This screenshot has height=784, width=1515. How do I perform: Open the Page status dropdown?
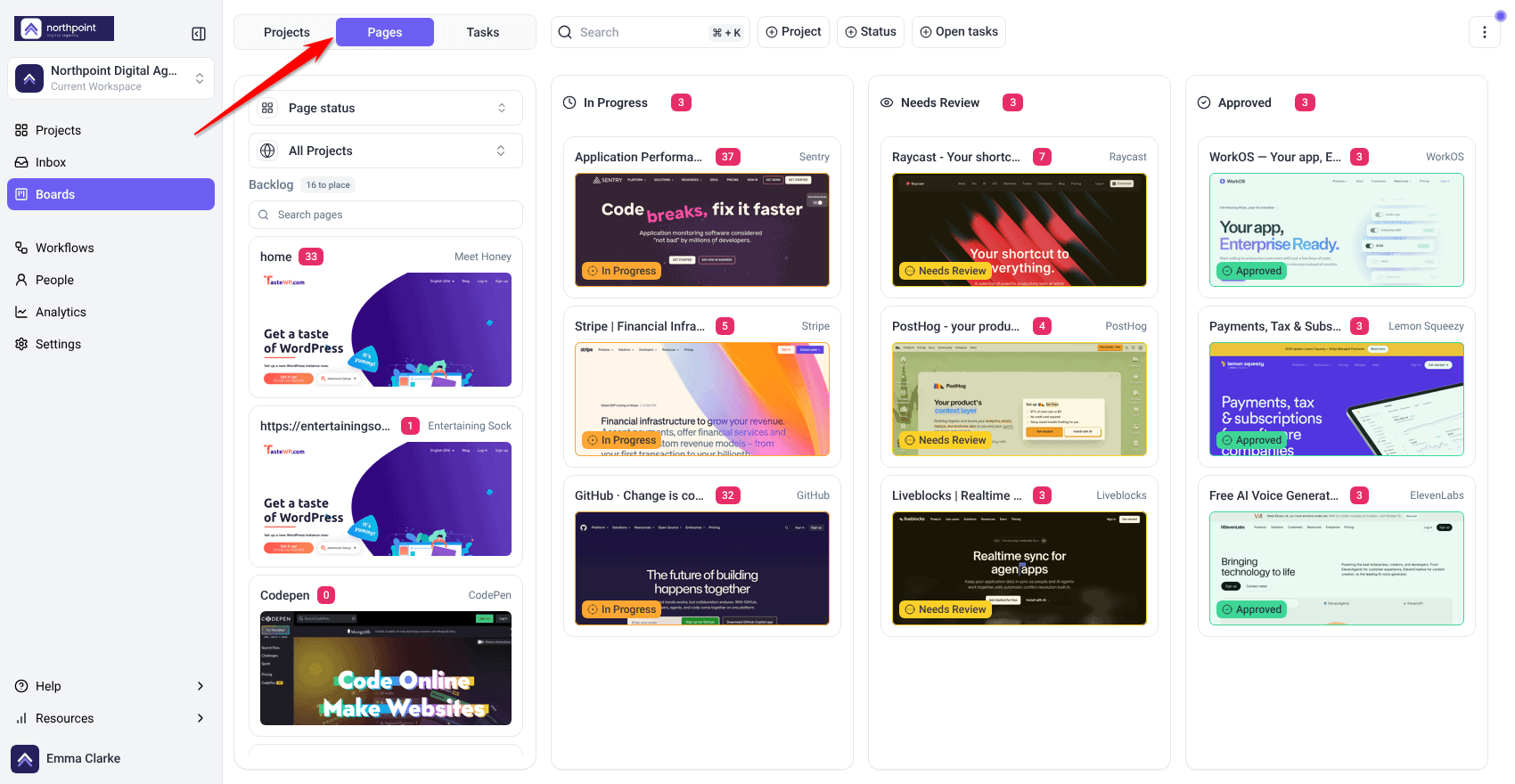(386, 108)
